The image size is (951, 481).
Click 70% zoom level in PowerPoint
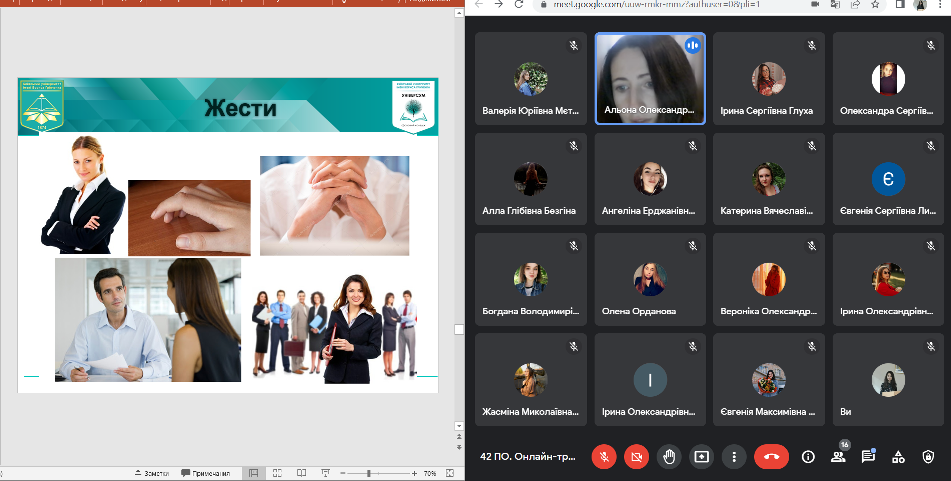tap(430, 473)
